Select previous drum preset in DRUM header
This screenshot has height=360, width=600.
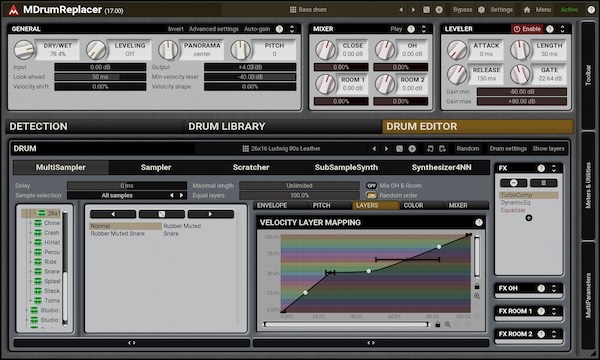(374, 148)
